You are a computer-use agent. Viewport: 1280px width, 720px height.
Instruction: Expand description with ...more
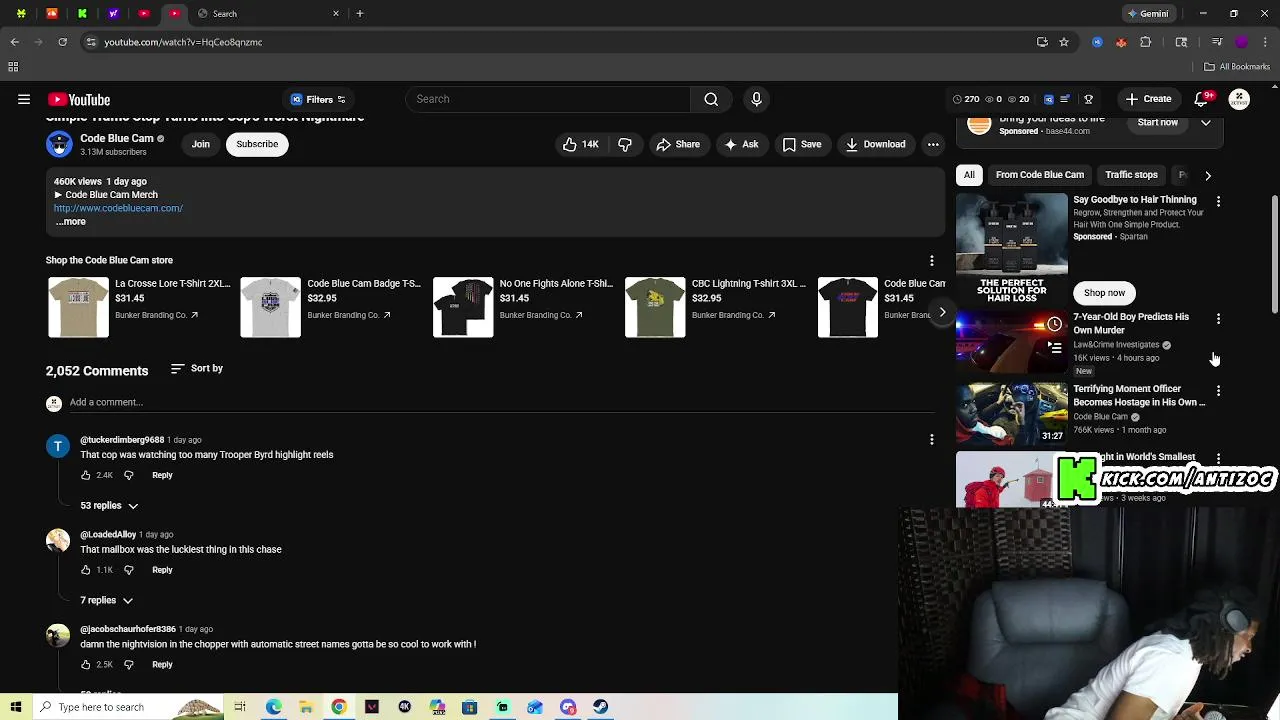coord(70,222)
